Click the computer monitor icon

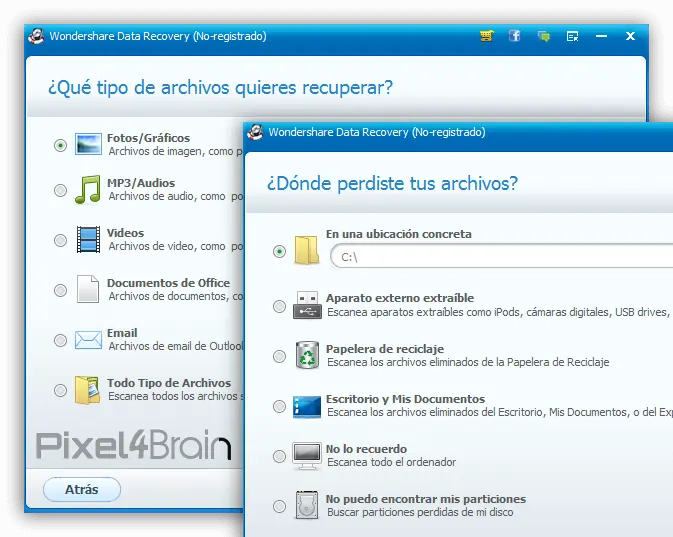[307, 456]
